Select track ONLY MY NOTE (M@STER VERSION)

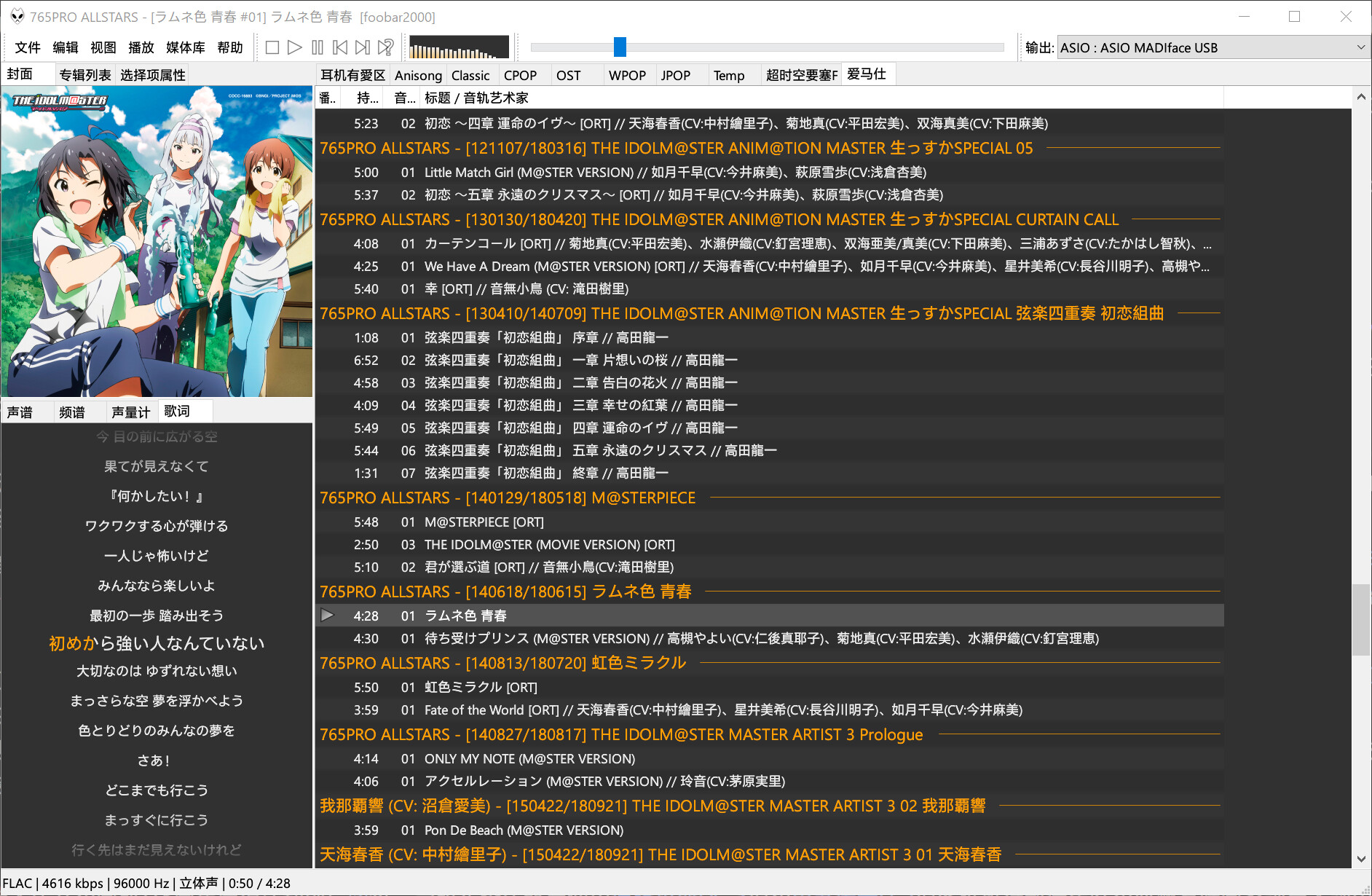tap(770, 758)
